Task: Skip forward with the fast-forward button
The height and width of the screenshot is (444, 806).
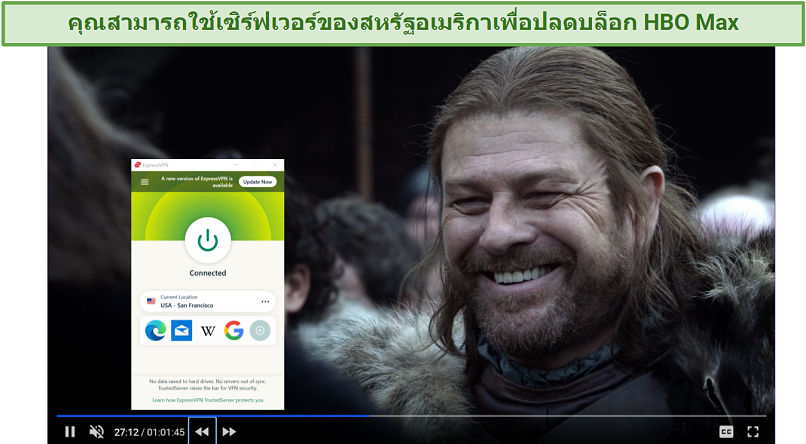Action: tap(229, 432)
